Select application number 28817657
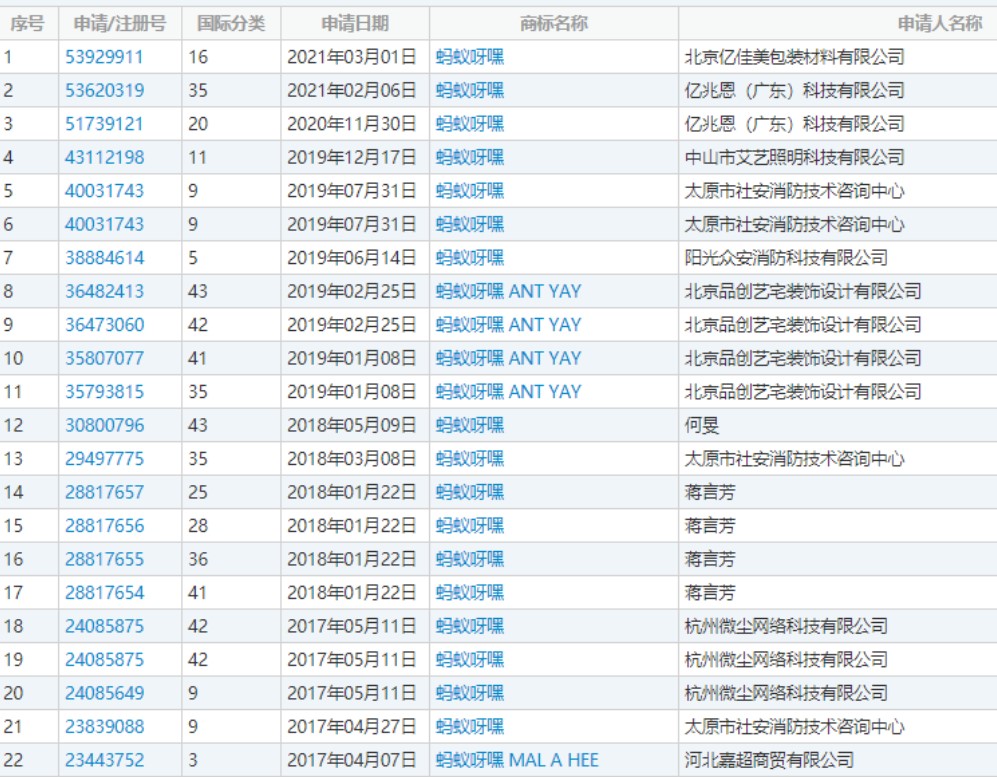This screenshot has width=997, height=777. (x=104, y=492)
